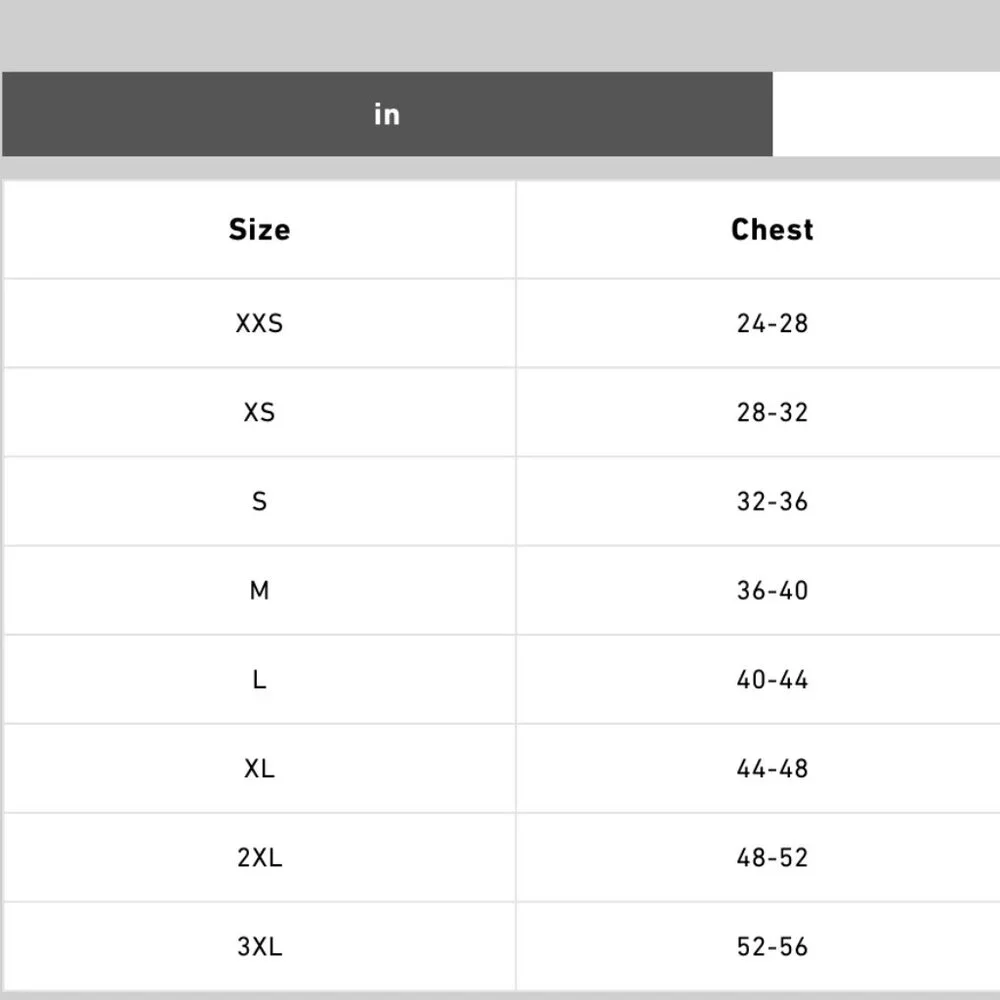Pick the XL size cell
Image resolution: width=1000 pixels, height=1000 pixels.
(x=259, y=769)
